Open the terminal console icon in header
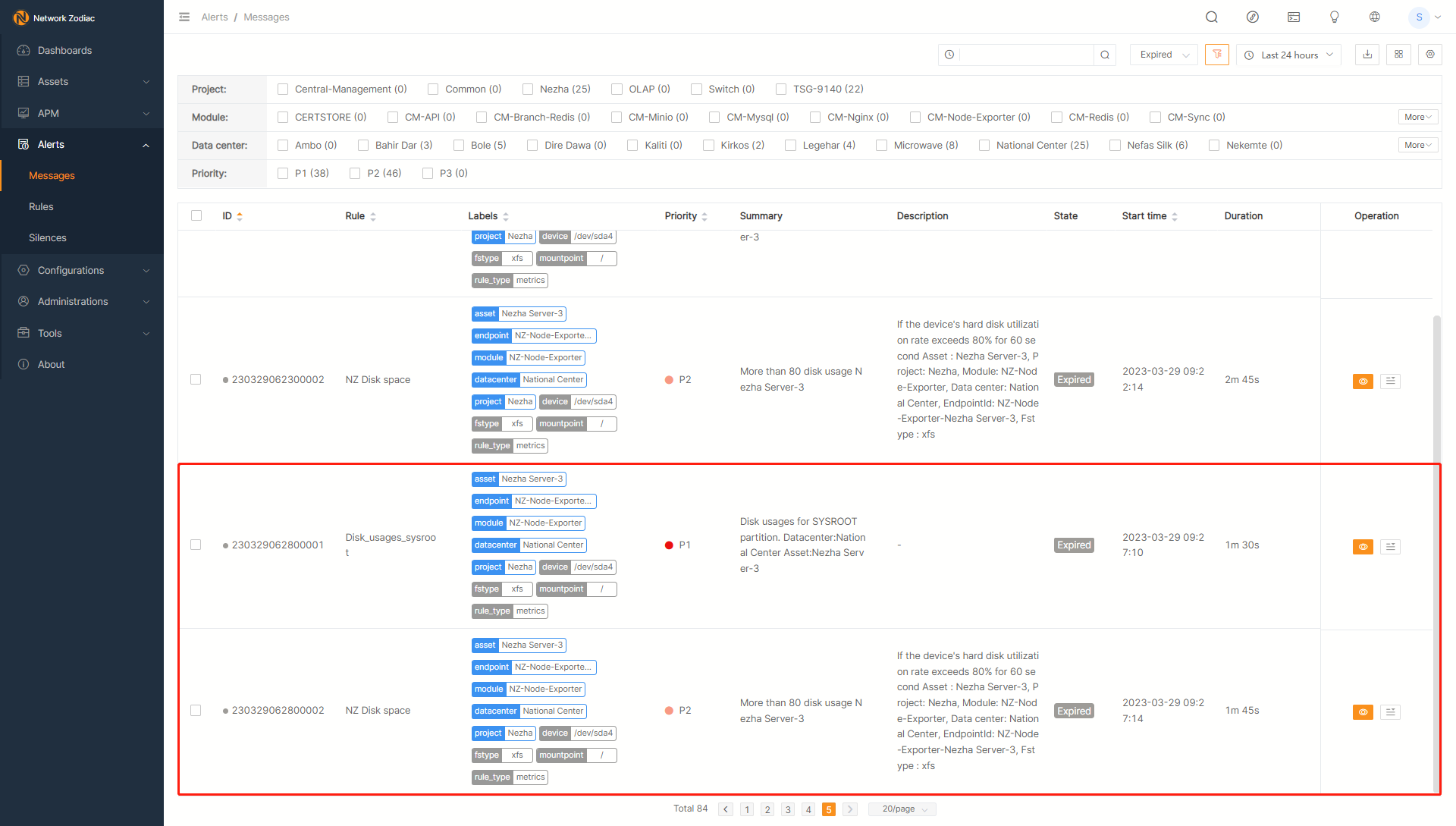This screenshot has width=1456, height=826. [x=1294, y=17]
